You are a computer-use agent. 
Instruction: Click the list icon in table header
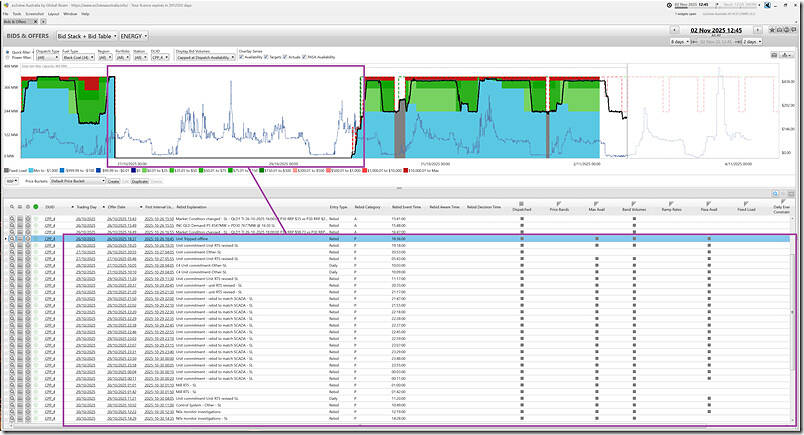coord(20,207)
